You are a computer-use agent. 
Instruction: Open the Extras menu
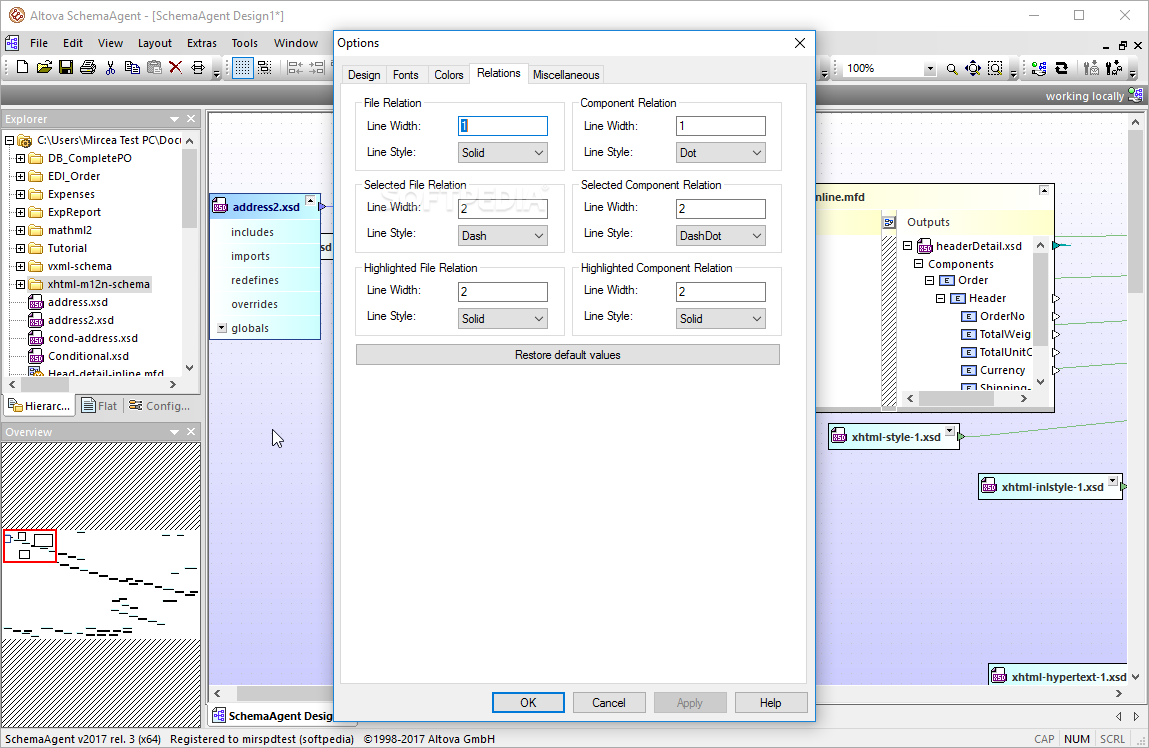pyautogui.click(x=202, y=43)
